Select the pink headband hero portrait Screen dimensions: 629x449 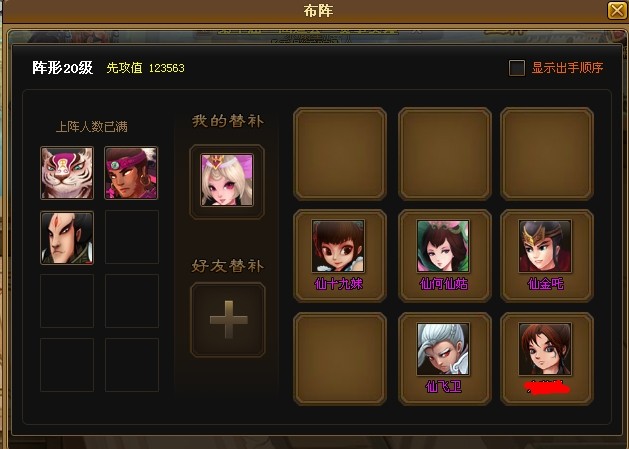[x=131, y=173]
